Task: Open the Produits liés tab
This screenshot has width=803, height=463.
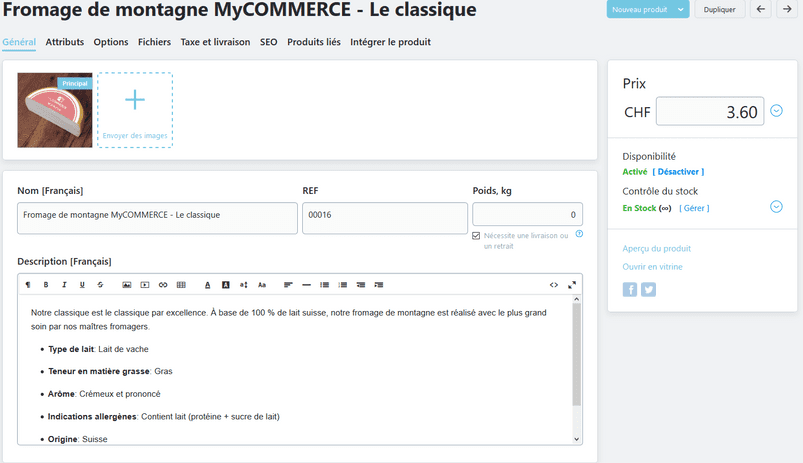Action: [x=313, y=42]
